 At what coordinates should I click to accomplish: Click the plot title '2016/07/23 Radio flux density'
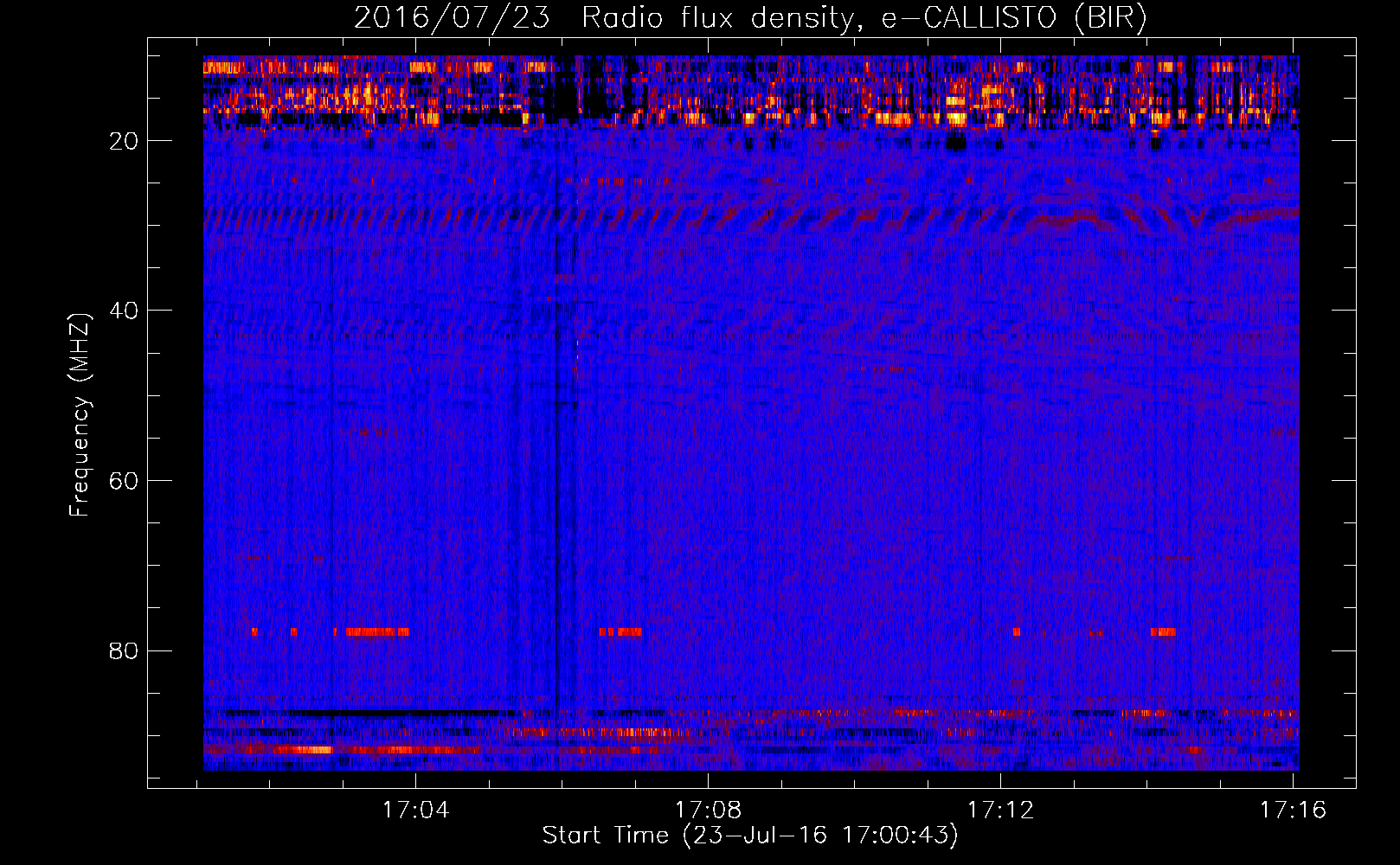(x=750, y=17)
